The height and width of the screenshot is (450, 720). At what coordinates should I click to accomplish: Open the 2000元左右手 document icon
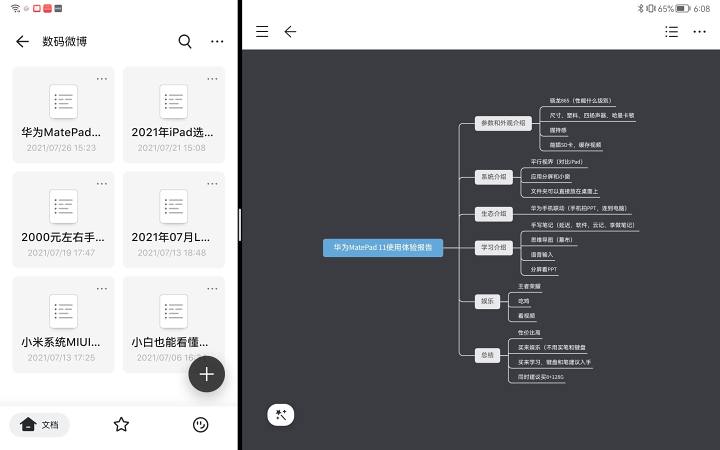click(x=63, y=206)
